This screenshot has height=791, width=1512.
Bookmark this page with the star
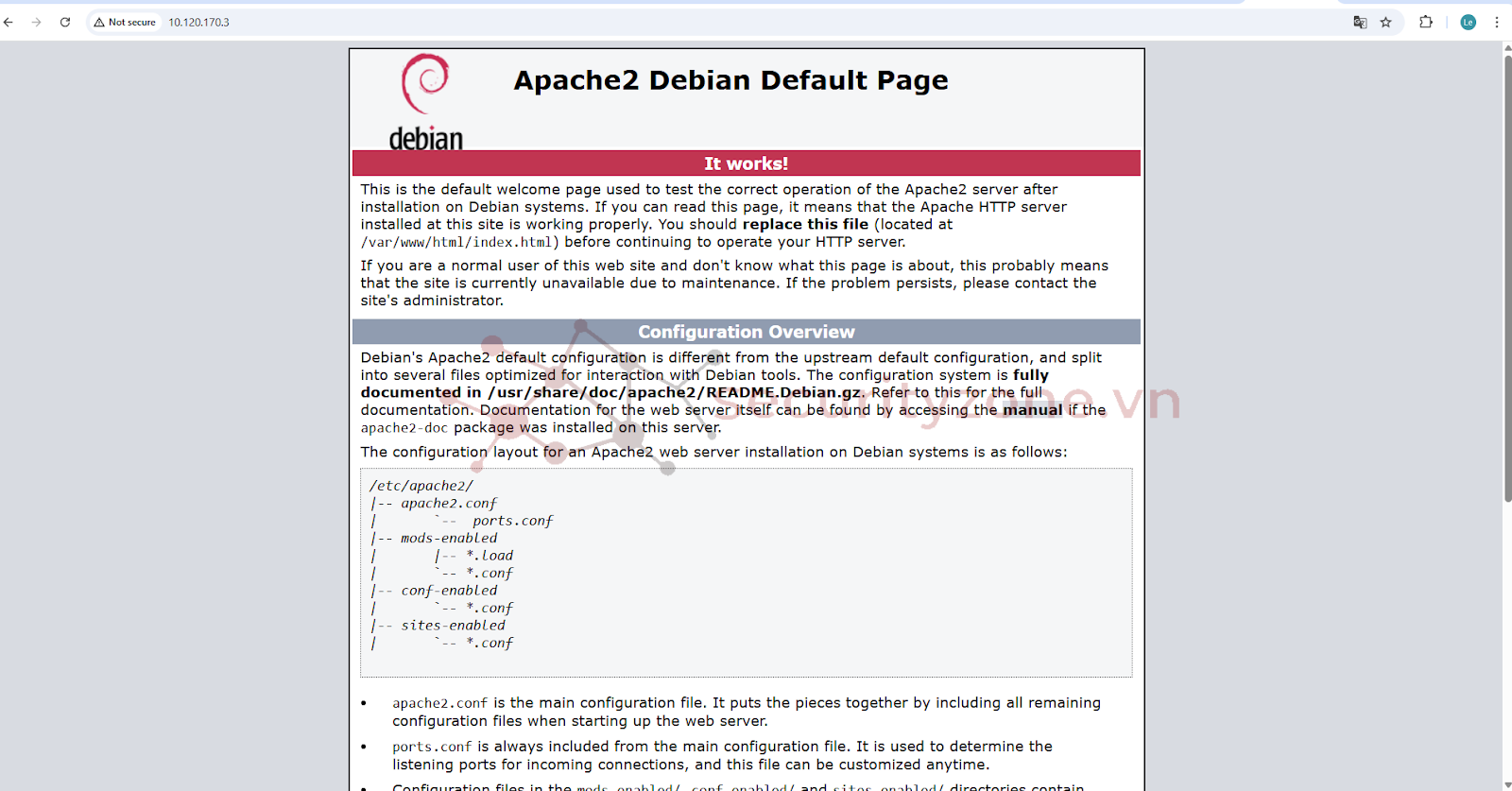[1385, 22]
